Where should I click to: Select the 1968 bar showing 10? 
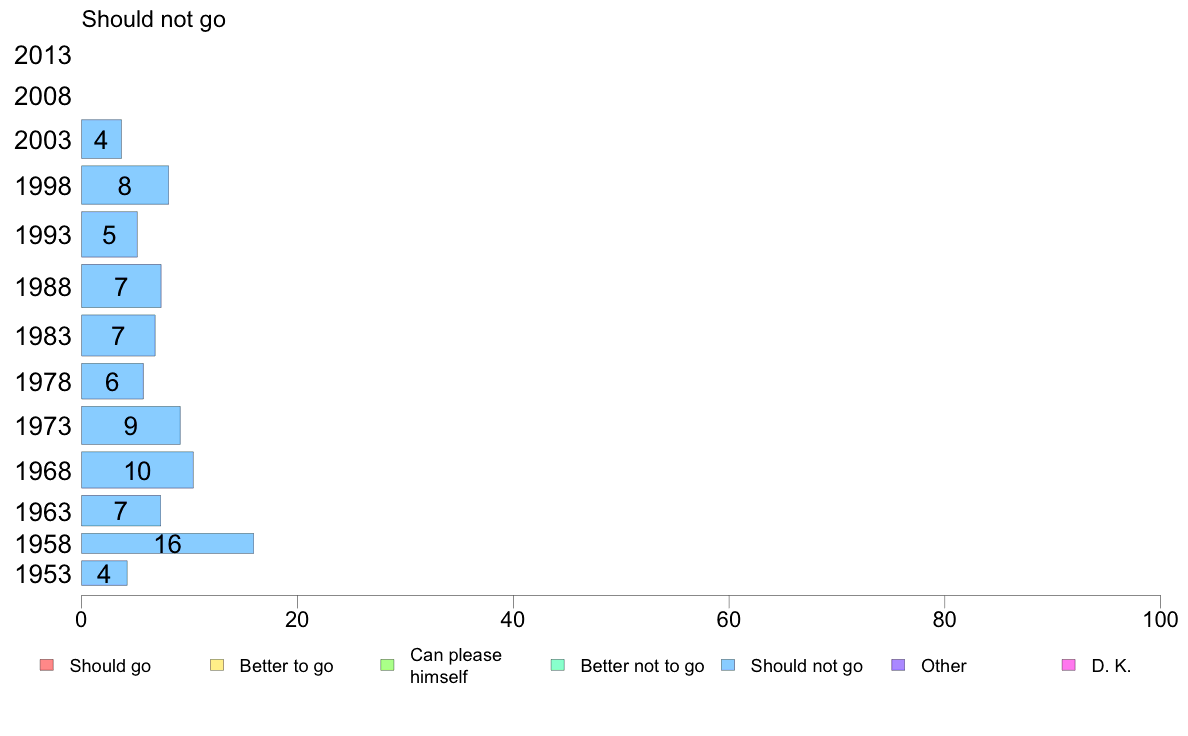[x=137, y=470]
